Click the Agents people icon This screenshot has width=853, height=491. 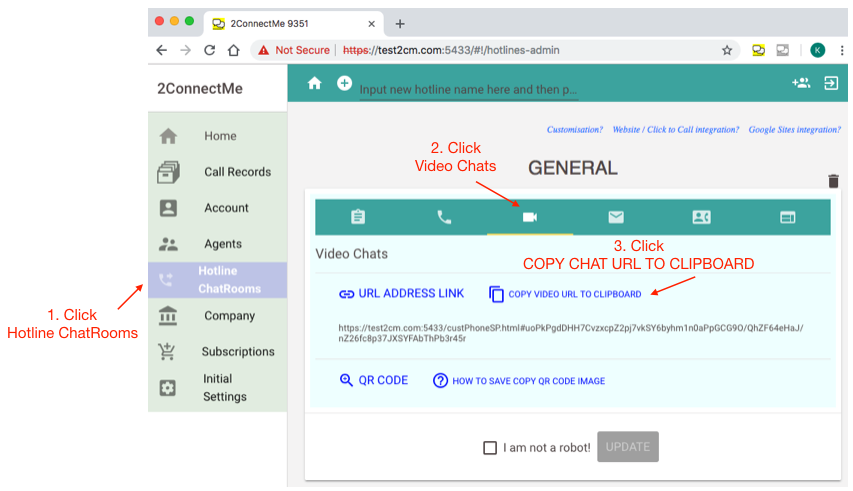click(168, 244)
